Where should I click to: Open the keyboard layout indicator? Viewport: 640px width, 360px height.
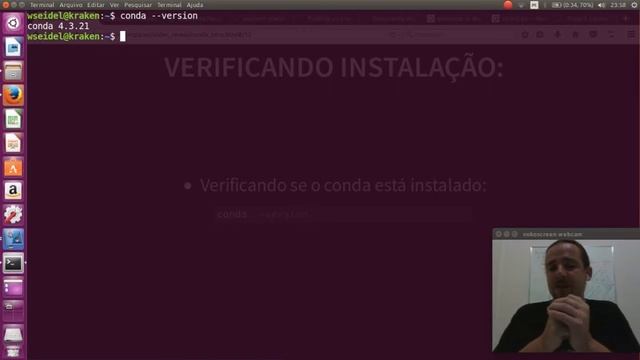534,5
